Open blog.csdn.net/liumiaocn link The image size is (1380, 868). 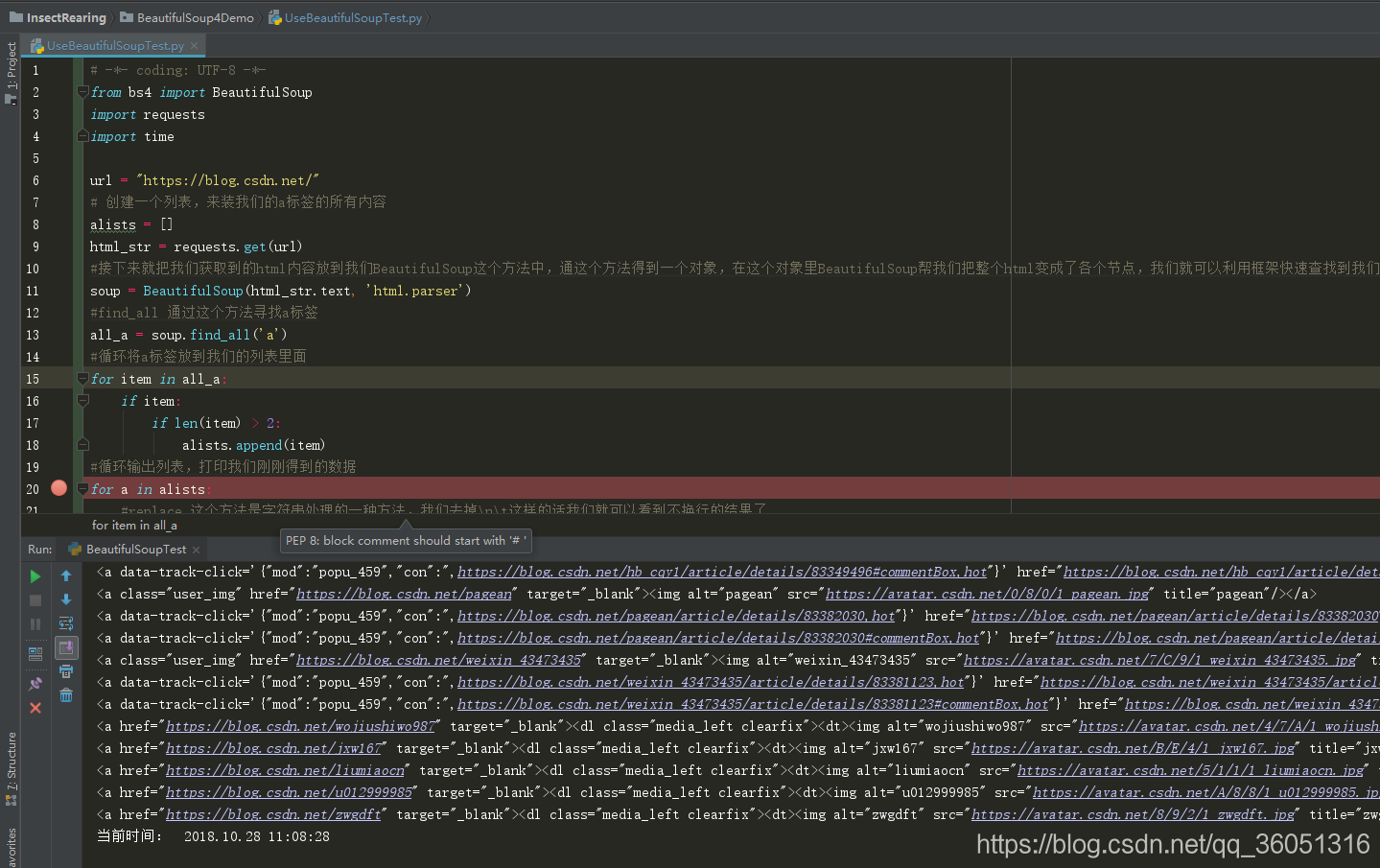click(285, 770)
